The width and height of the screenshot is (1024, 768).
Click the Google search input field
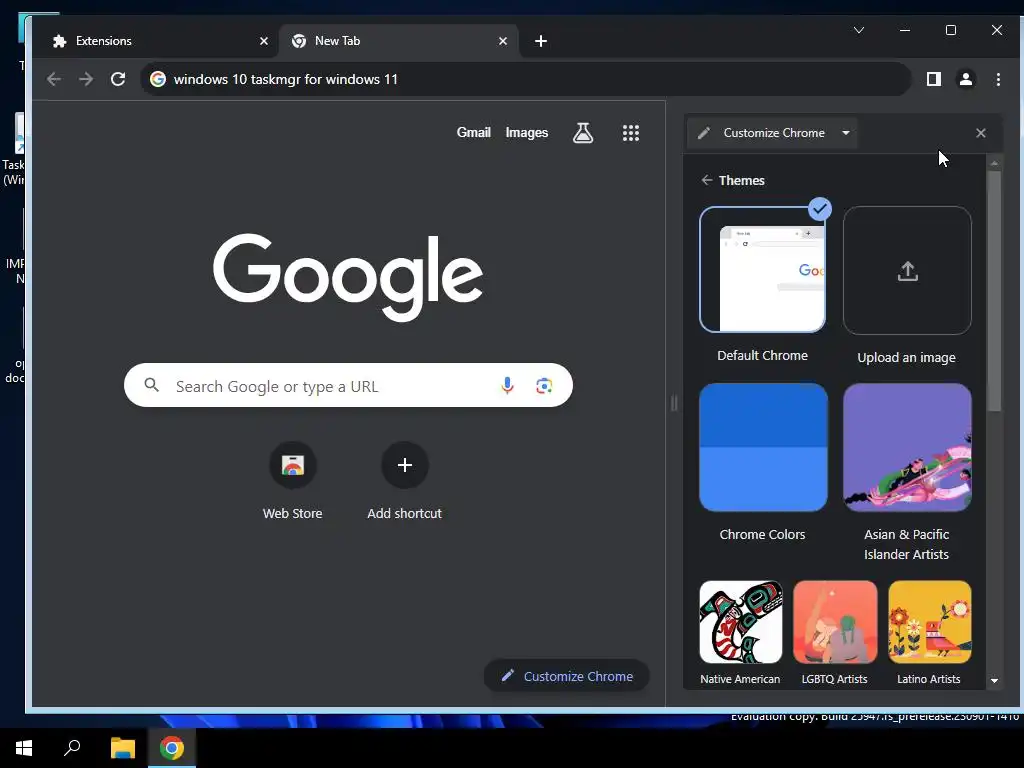point(348,385)
